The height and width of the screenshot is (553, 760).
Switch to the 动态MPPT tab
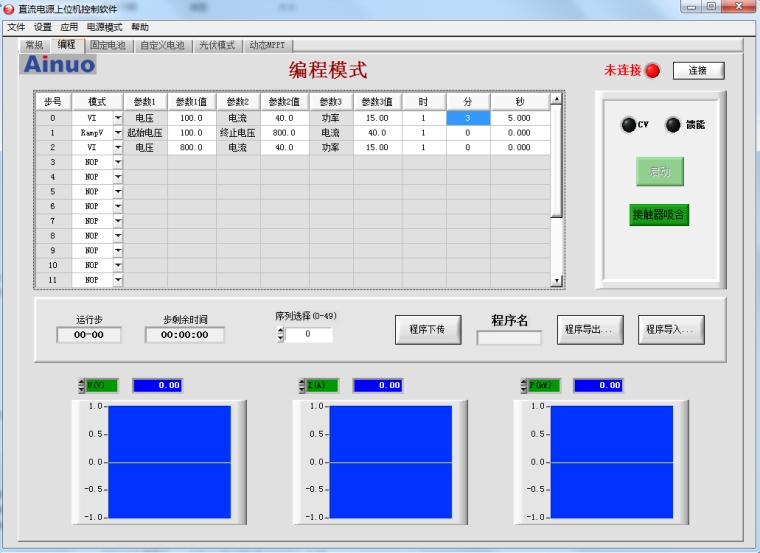(x=267, y=45)
